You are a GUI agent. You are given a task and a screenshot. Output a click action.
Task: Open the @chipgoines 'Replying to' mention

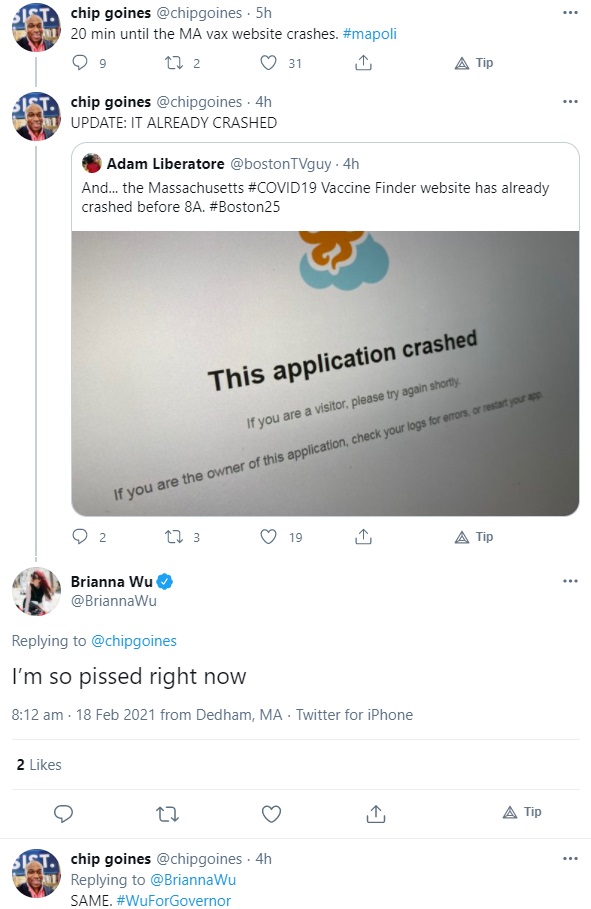coord(134,641)
